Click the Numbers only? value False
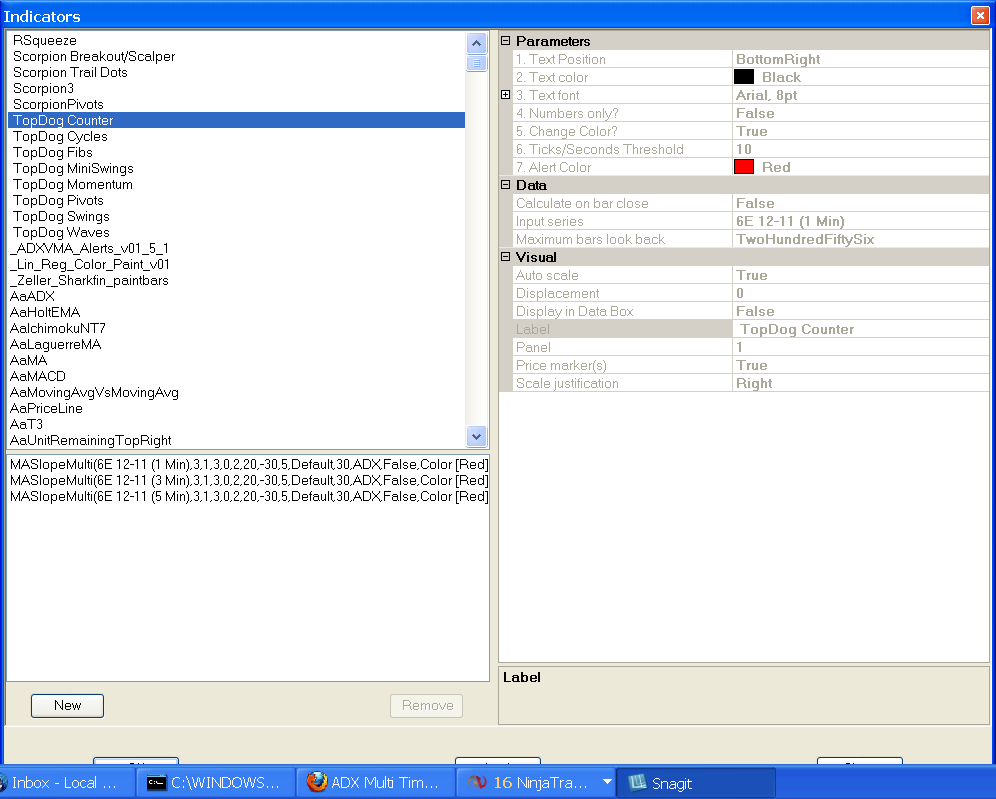Image resolution: width=996 pixels, height=799 pixels. tap(861, 113)
